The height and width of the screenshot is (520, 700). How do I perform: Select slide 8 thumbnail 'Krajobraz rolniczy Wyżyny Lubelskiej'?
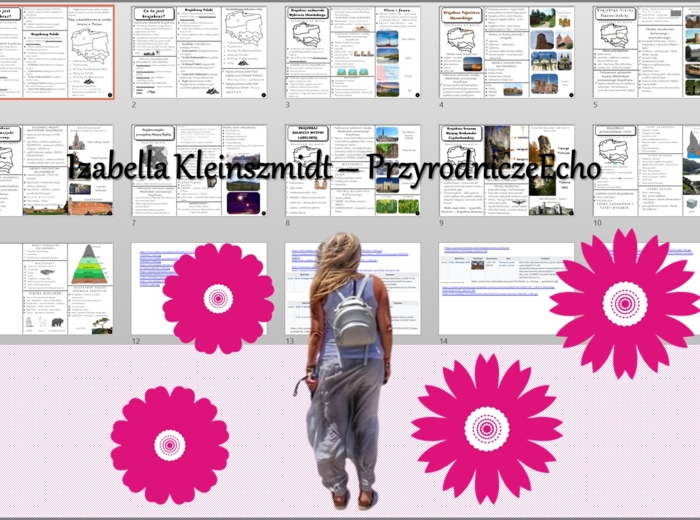point(353,171)
